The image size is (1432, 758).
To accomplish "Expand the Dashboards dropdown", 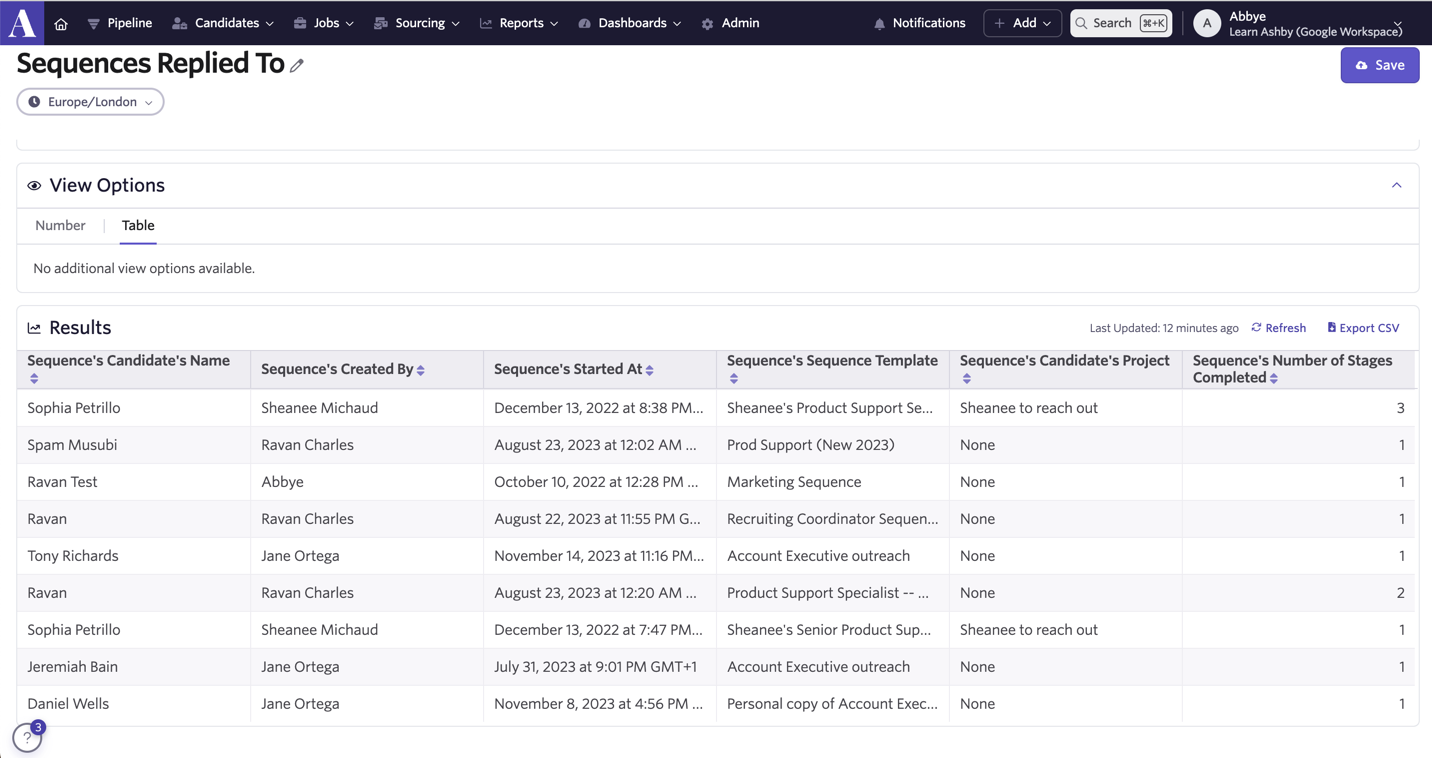I will point(630,23).
